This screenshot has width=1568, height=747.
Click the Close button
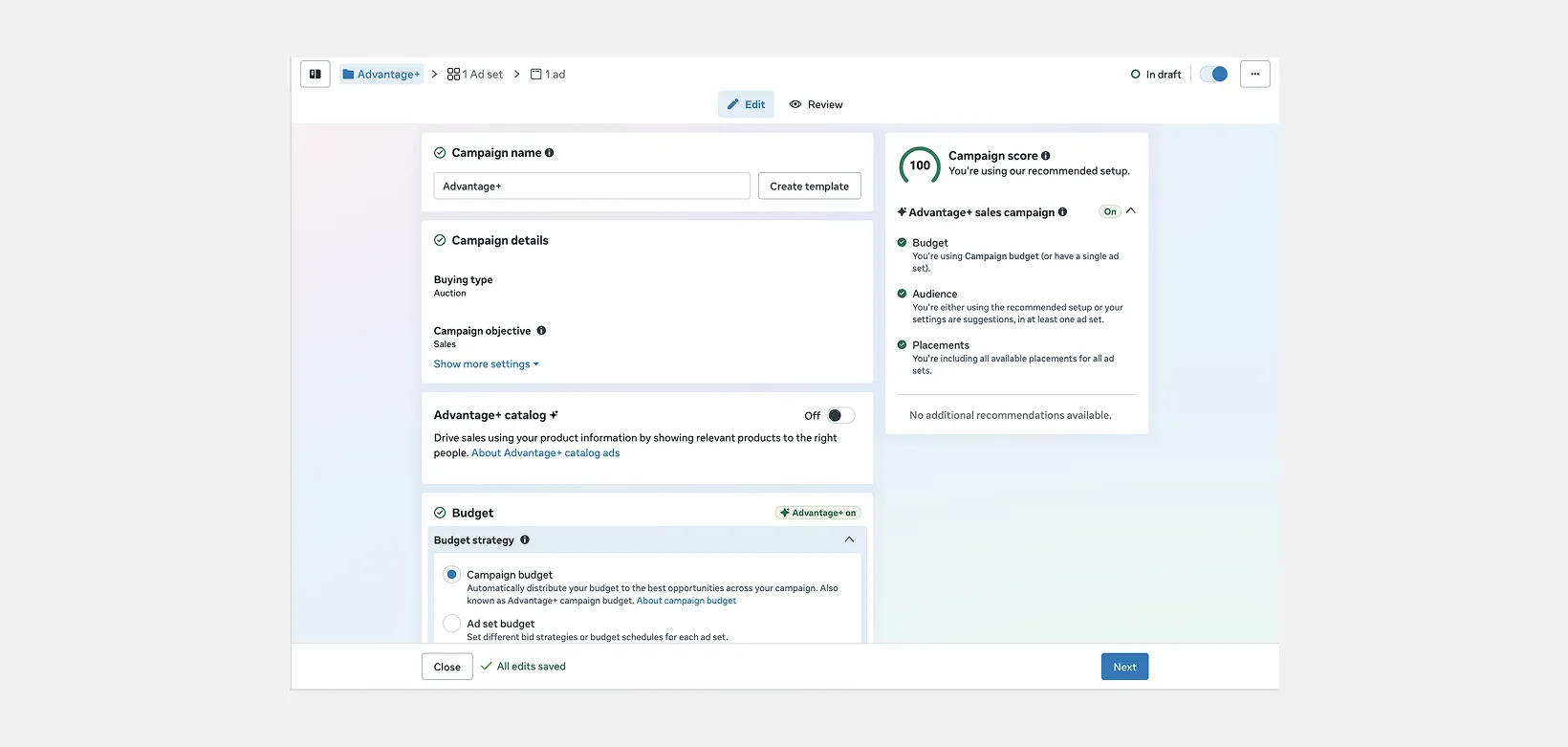[446, 667]
